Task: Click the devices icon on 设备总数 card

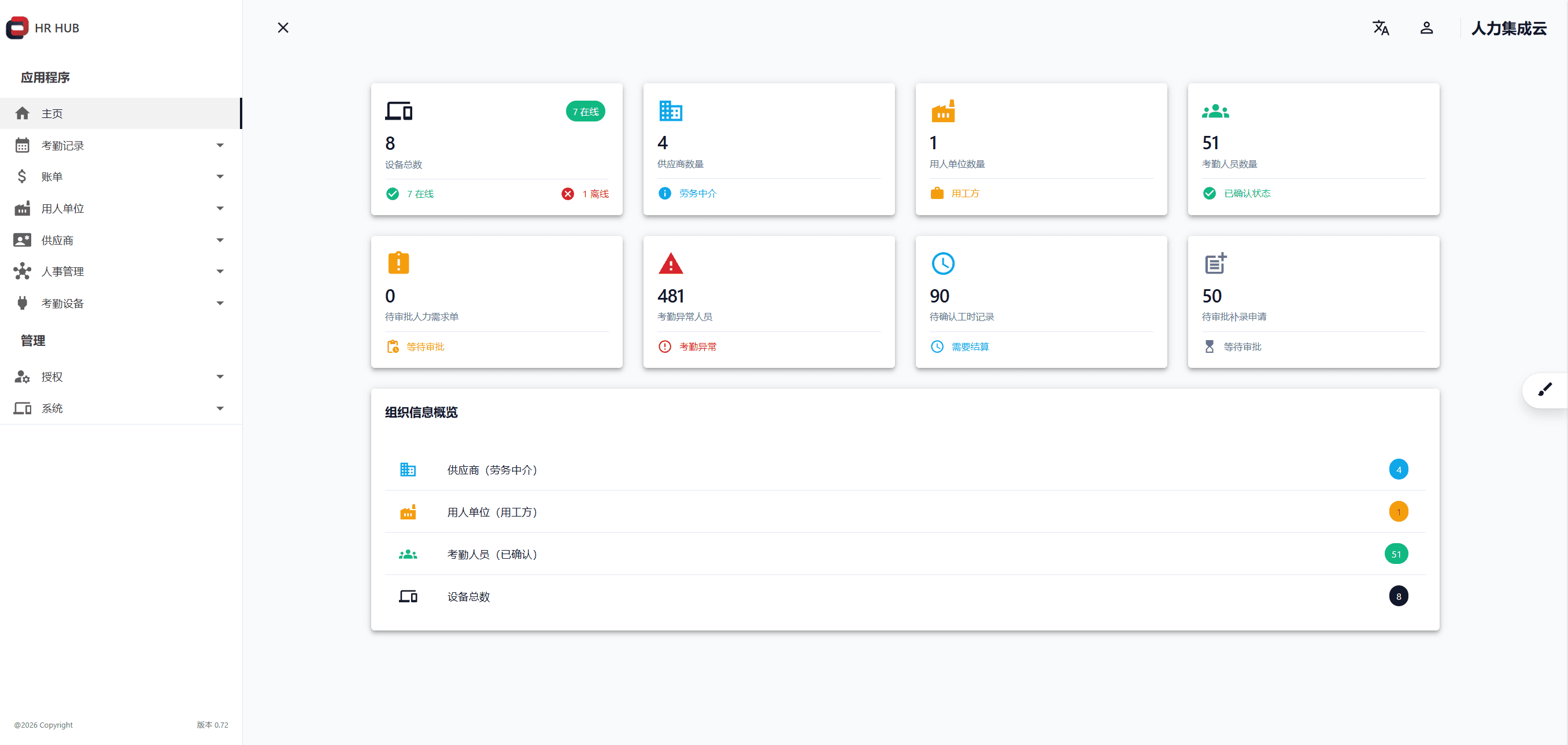Action: click(x=399, y=112)
